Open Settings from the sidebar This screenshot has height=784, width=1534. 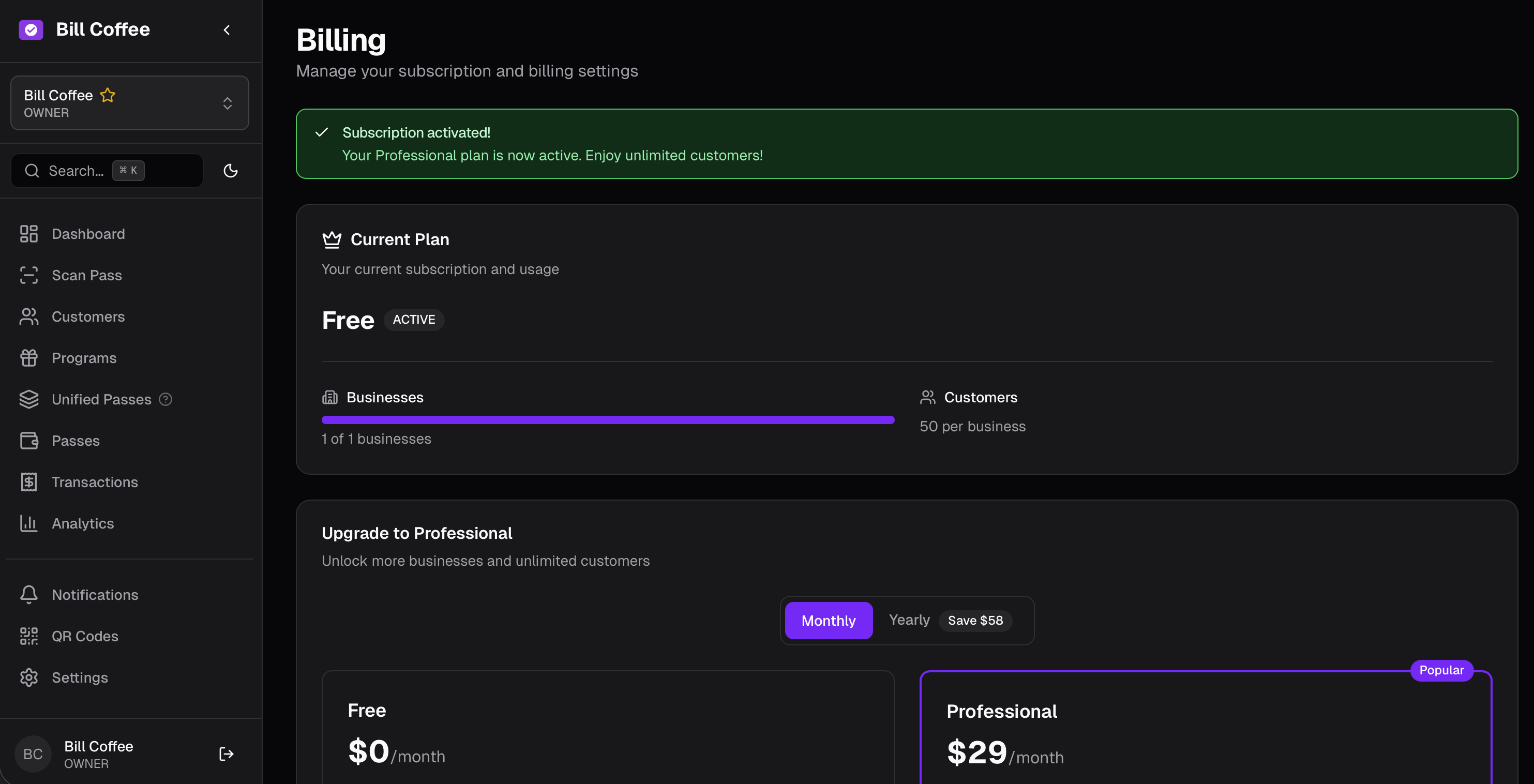click(79, 677)
